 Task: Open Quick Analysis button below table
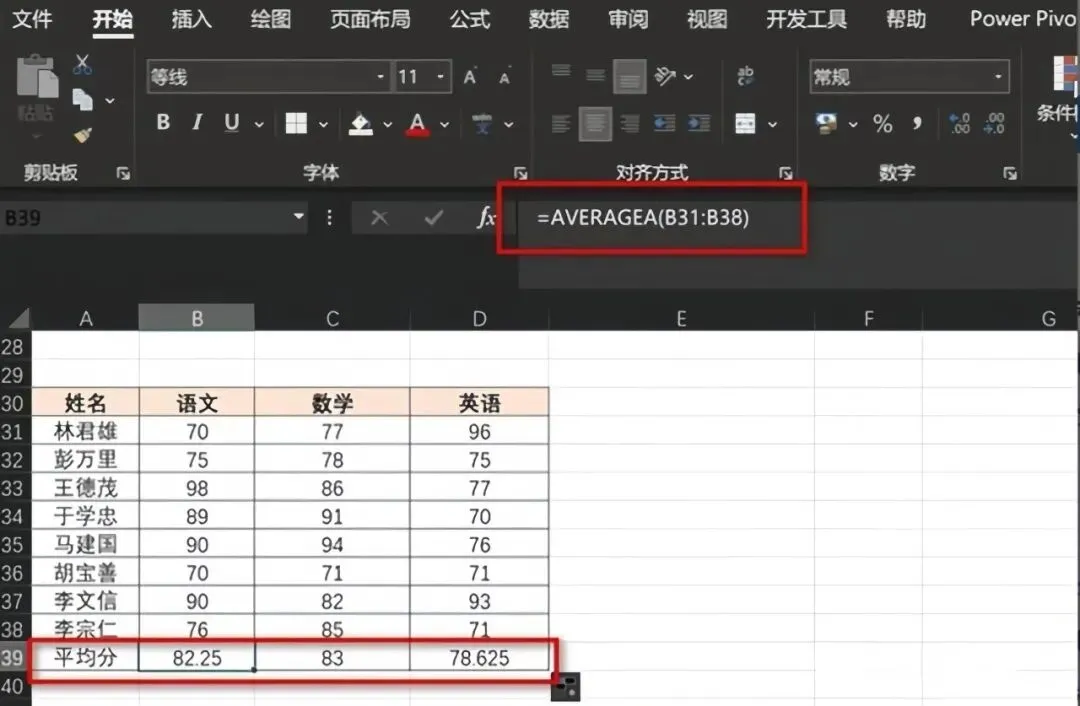click(x=565, y=686)
